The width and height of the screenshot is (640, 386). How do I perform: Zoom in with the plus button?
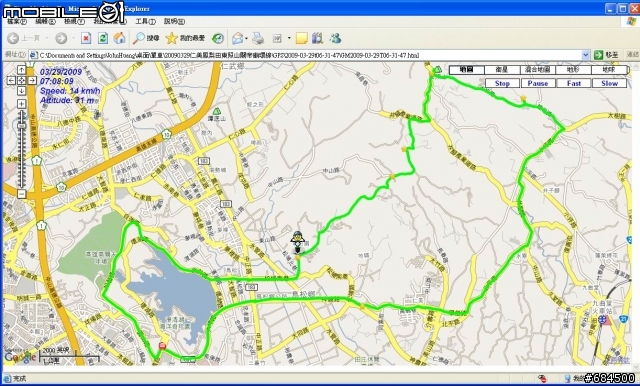(21, 104)
